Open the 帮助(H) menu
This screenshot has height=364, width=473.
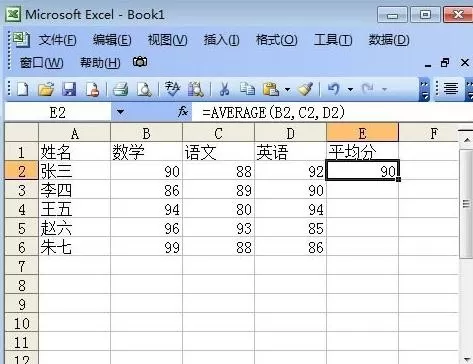tap(100, 63)
